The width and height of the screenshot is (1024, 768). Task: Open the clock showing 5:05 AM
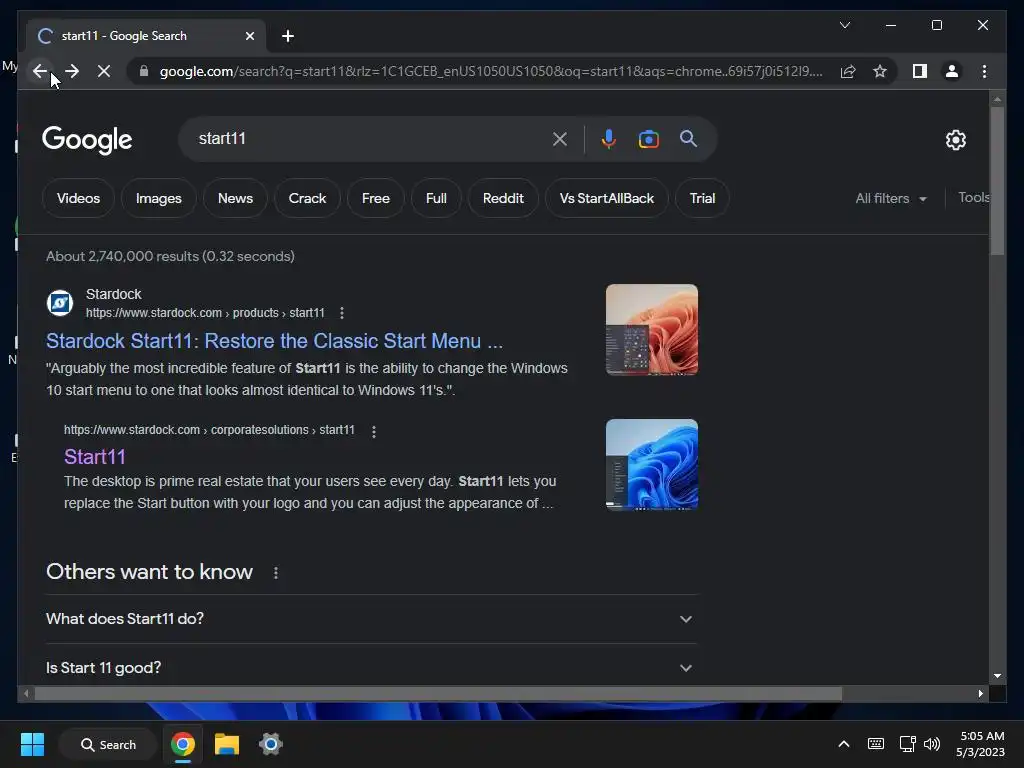[981, 744]
